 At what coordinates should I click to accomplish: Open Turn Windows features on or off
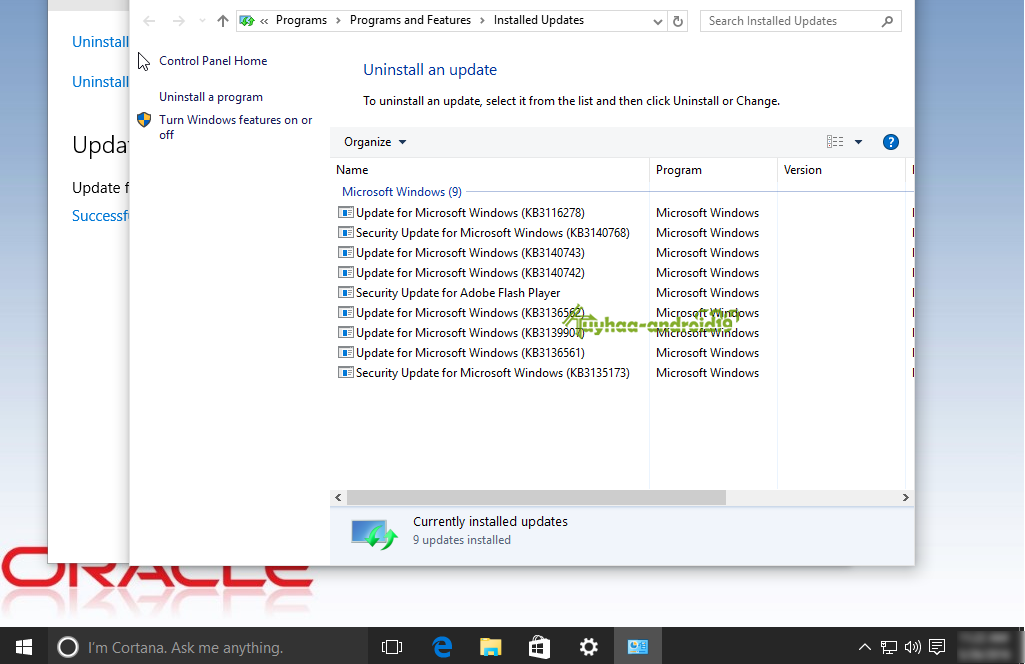pos(235,127)
